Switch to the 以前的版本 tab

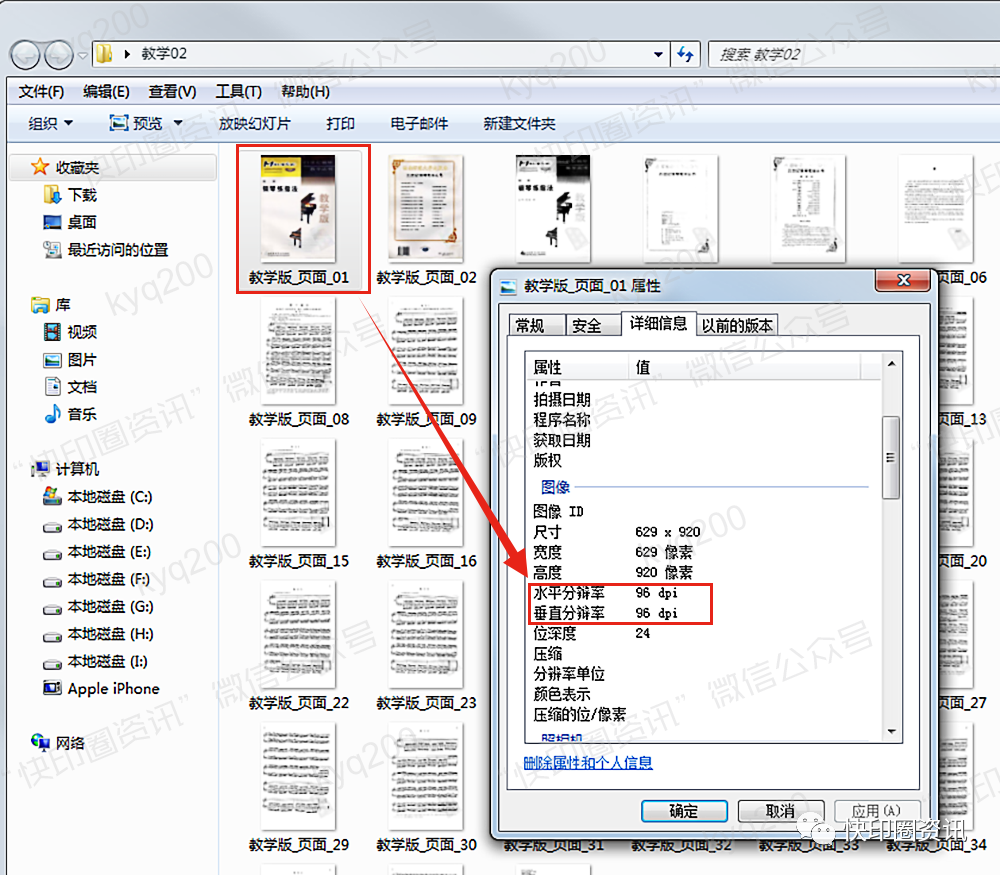coord(737,325)
